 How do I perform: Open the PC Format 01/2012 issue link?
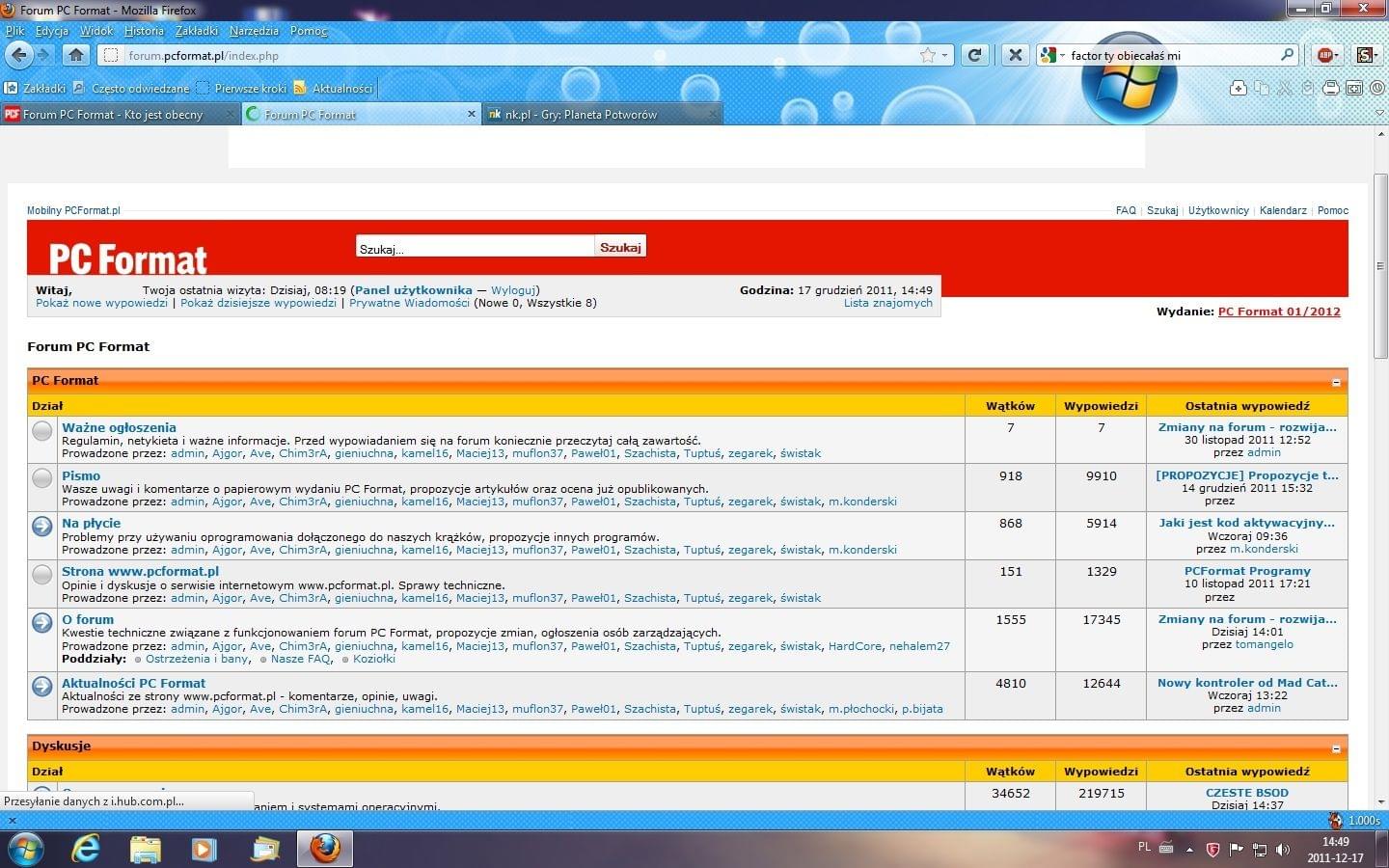[1279, 312]
